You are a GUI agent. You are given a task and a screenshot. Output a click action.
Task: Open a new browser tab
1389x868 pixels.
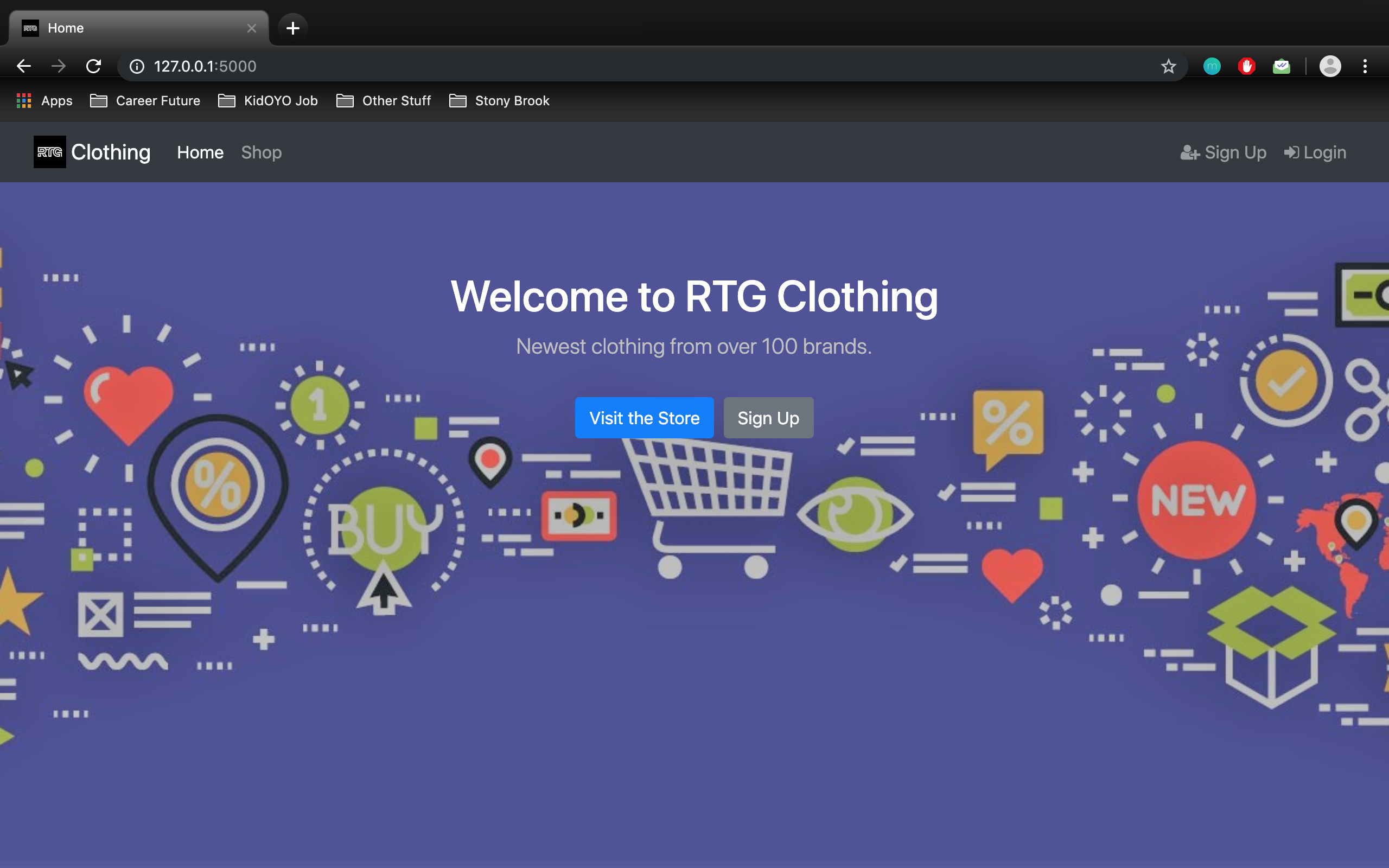tap(293, 28)
